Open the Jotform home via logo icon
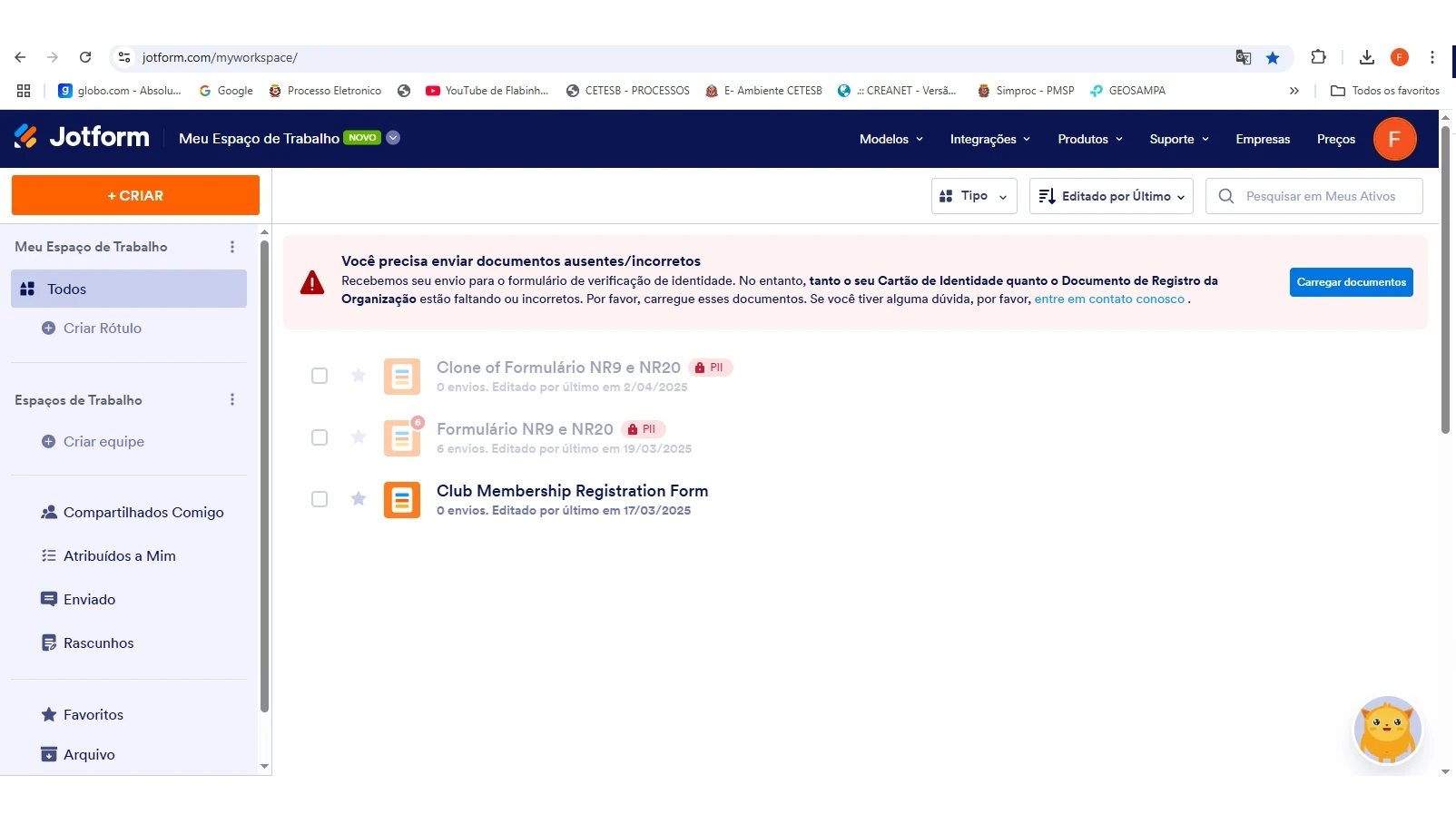 (25, 136)
